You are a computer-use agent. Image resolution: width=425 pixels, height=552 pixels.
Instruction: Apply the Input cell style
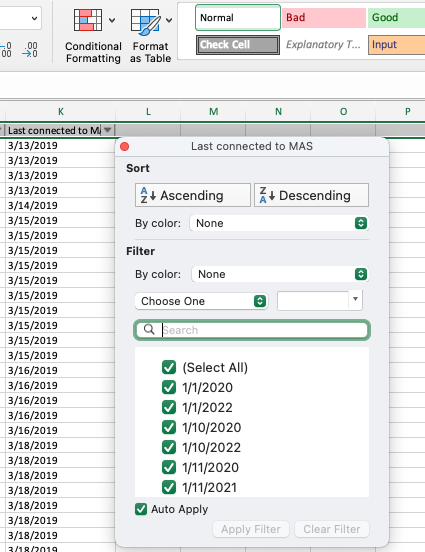tap(396, 45)
